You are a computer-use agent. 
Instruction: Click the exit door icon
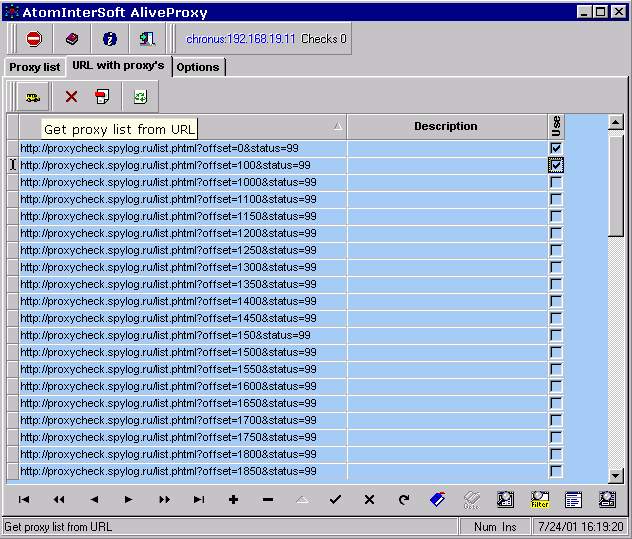pos(147,39)
